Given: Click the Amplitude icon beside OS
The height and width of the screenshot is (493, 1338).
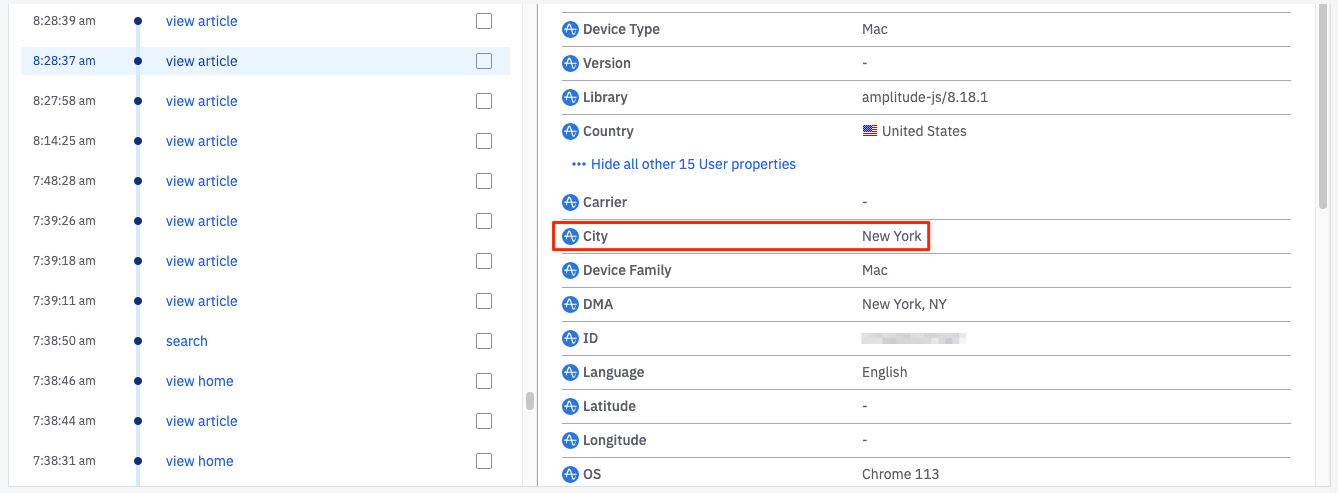Looking at the screenshot, I should pyautogui.click(x=571, y=474).
